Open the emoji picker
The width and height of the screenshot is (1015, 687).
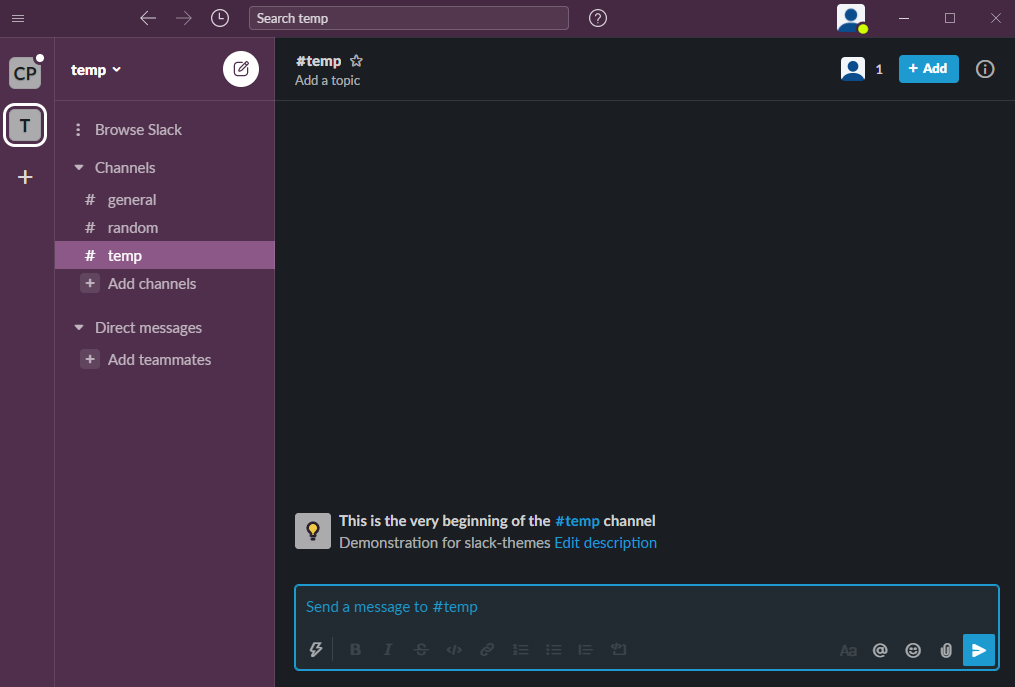tap(913, 650)
